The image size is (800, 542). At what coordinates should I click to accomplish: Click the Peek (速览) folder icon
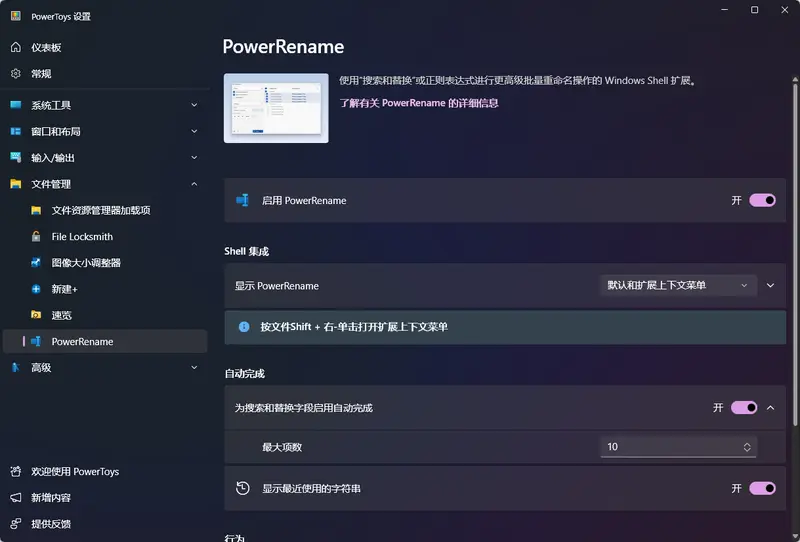[36, 315]
